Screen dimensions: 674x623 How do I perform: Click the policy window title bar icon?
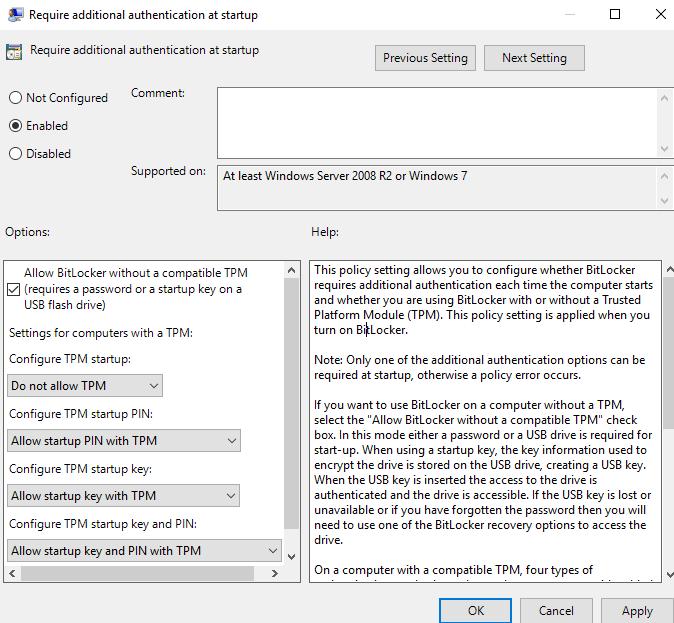click(x=15, y=14)
